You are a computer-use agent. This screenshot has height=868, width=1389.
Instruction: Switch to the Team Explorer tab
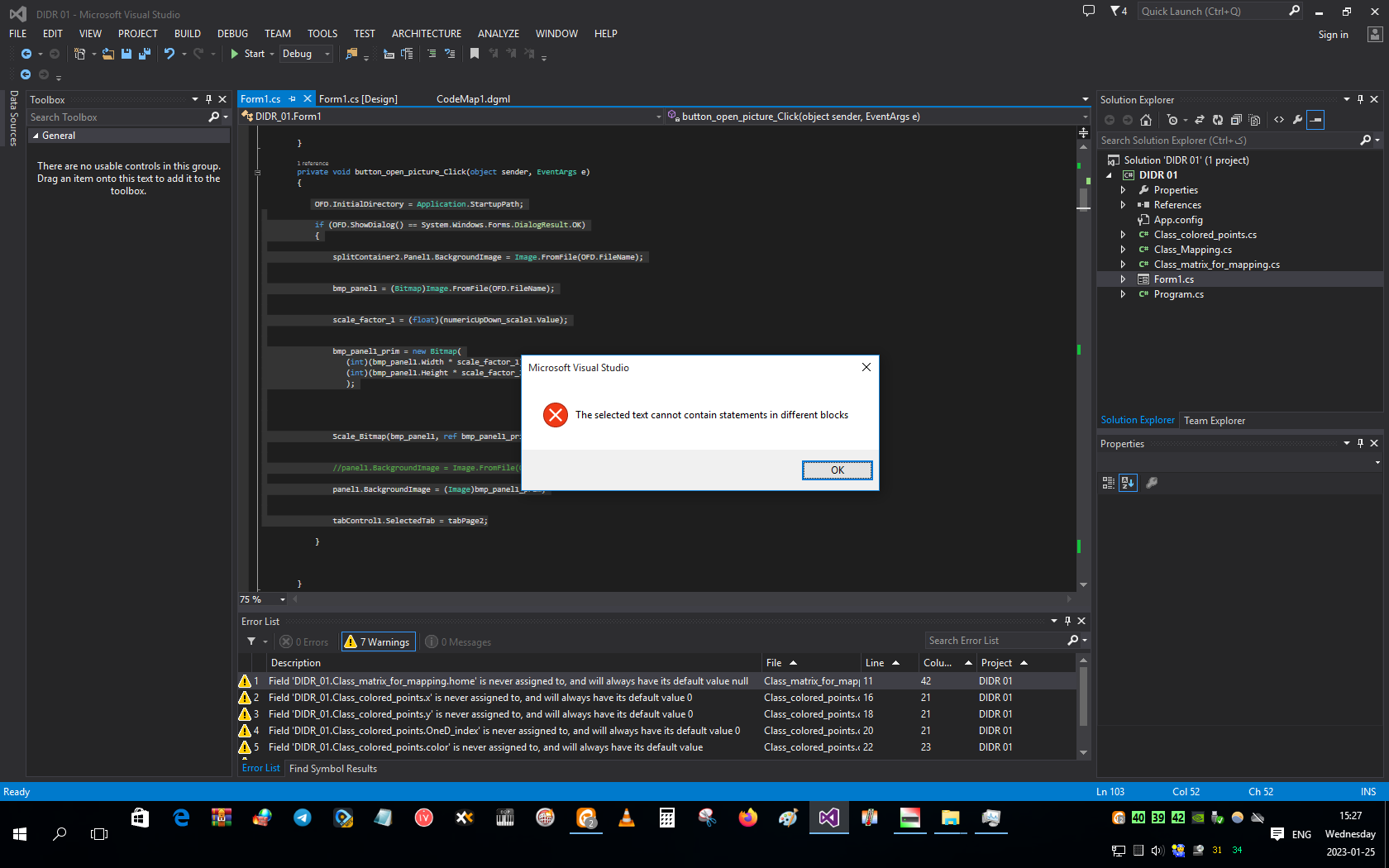pos(1215,421)
